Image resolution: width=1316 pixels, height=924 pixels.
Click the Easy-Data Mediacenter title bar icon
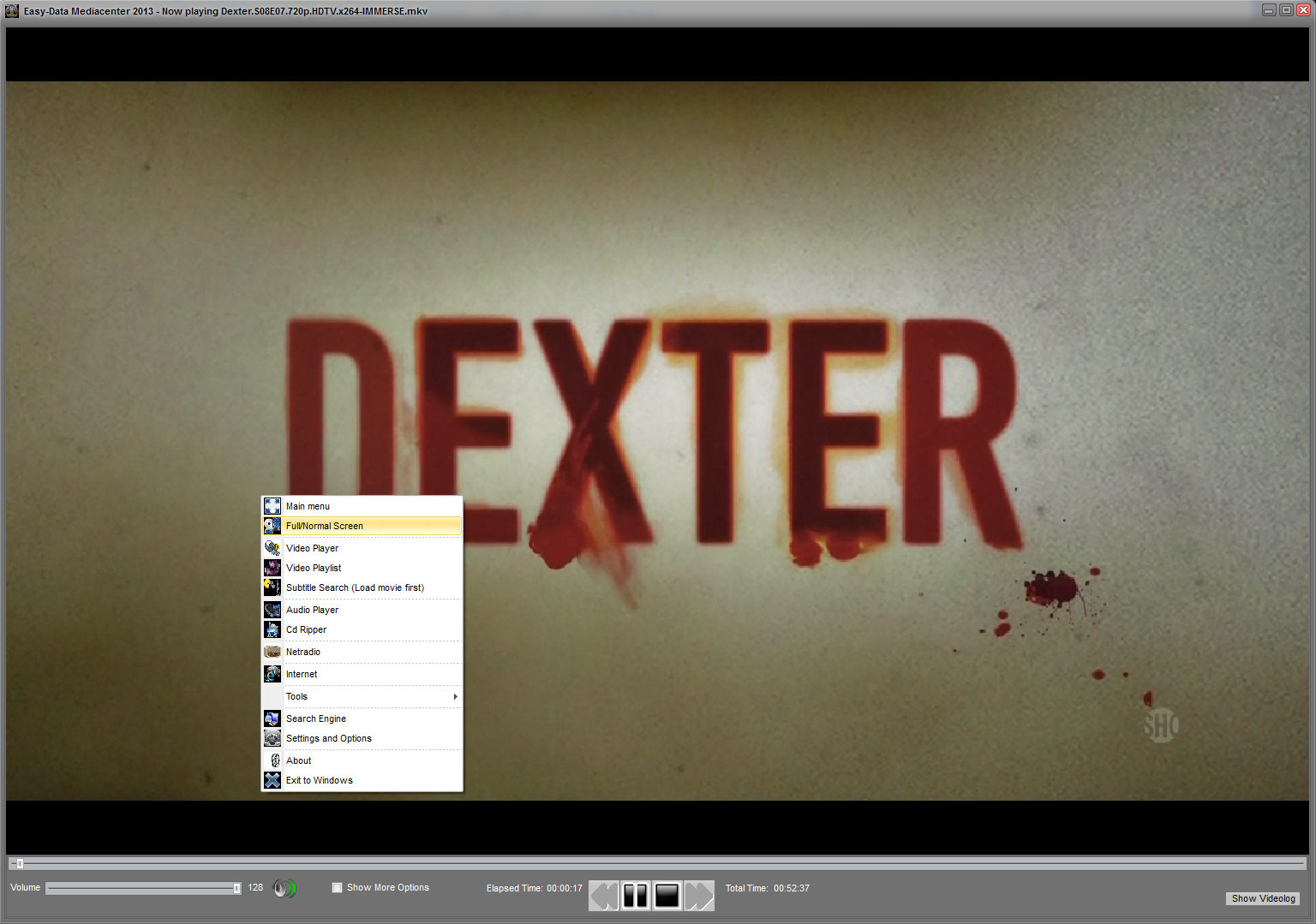pos(12,11)
